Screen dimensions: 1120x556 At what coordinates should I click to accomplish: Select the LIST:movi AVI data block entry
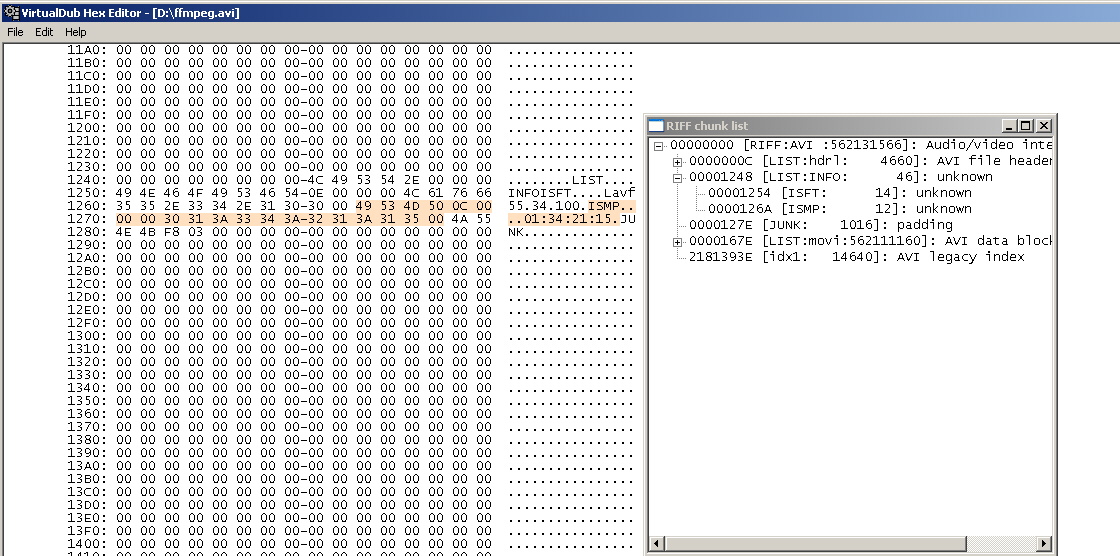pyautogui.click(x=870, y=240)
